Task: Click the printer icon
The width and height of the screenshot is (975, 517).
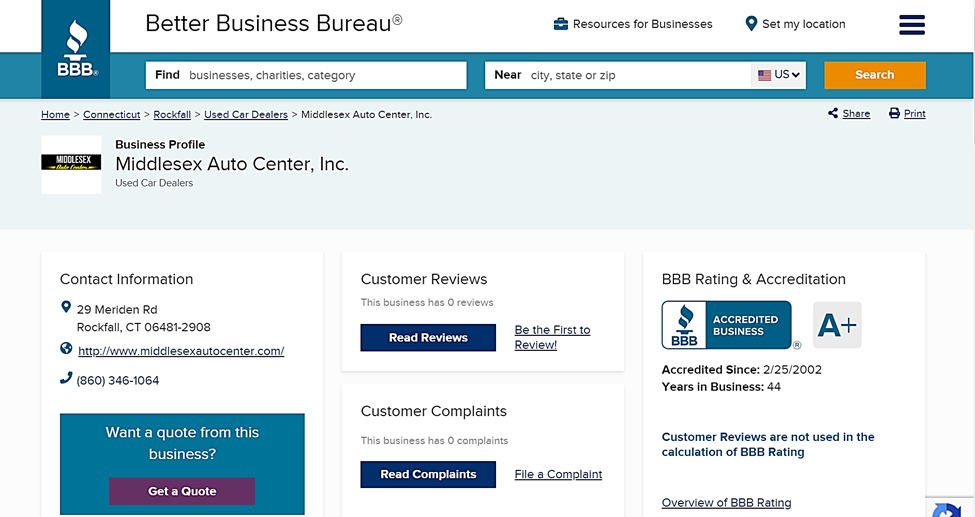Action: click(x=894, y=113)
